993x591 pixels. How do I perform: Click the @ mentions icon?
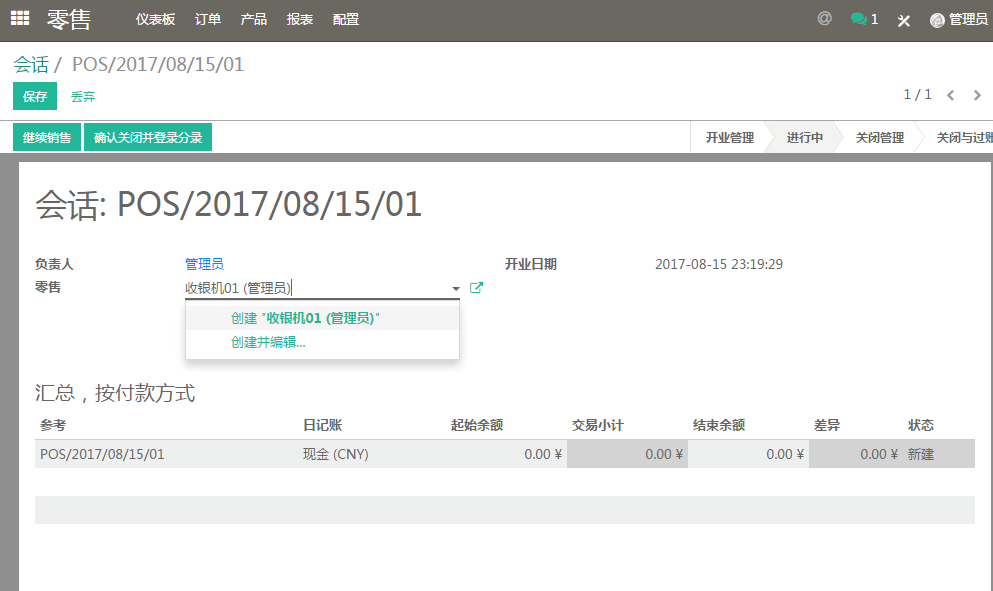[824, 19]
